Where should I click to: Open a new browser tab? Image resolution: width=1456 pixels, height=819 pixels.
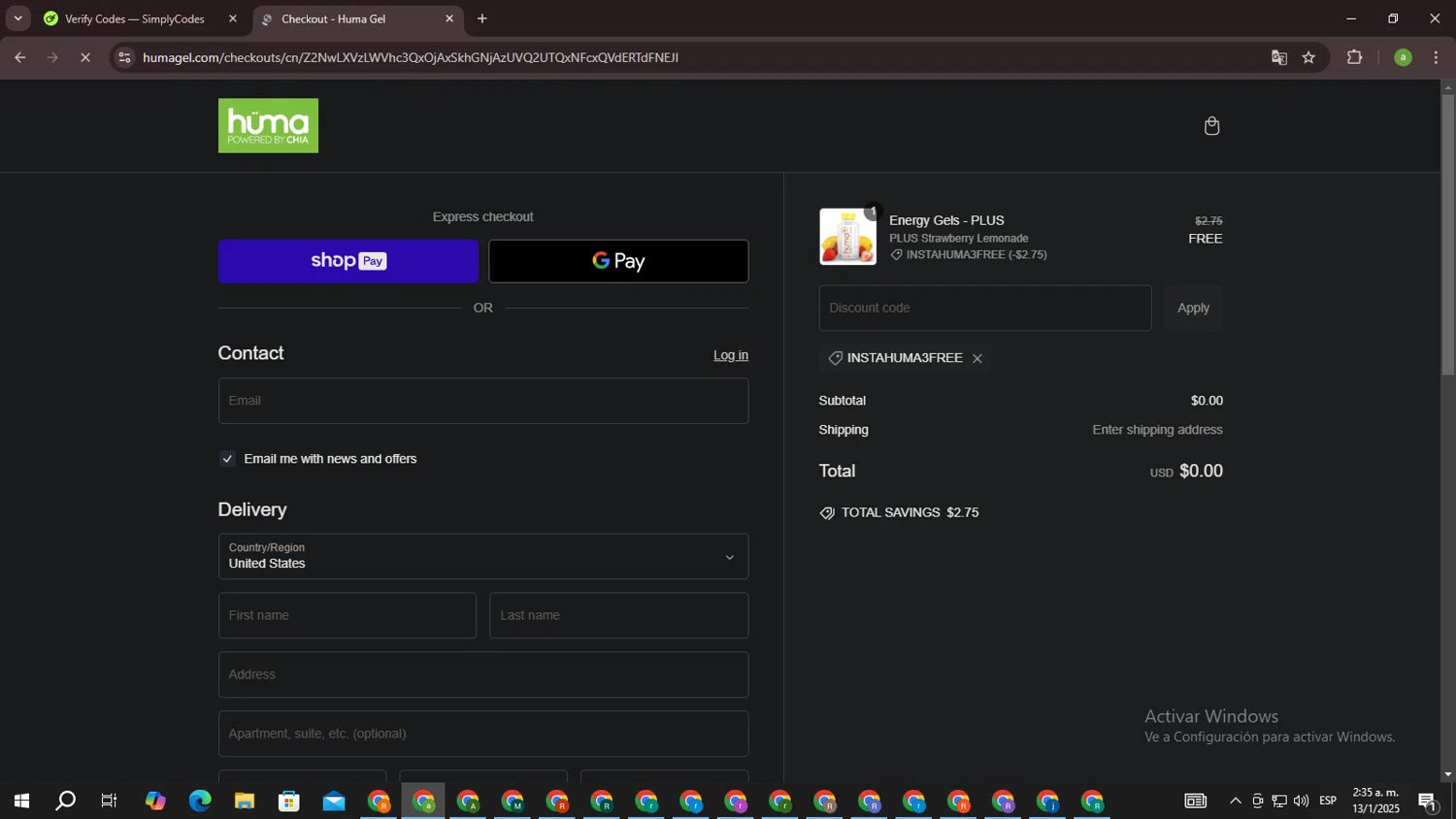point(482,18)
